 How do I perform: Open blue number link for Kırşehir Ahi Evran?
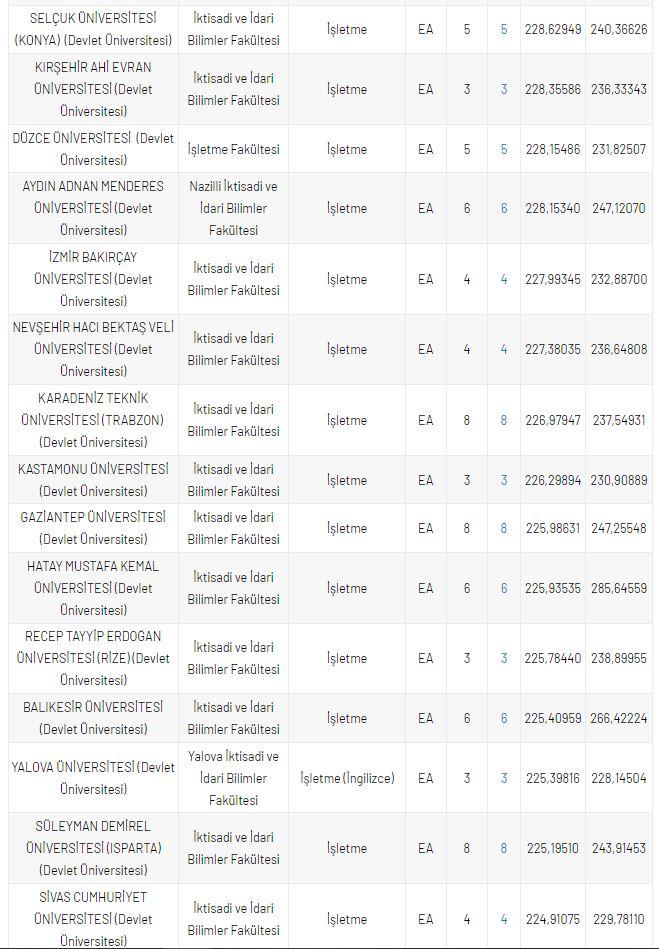tap(504, 89)
